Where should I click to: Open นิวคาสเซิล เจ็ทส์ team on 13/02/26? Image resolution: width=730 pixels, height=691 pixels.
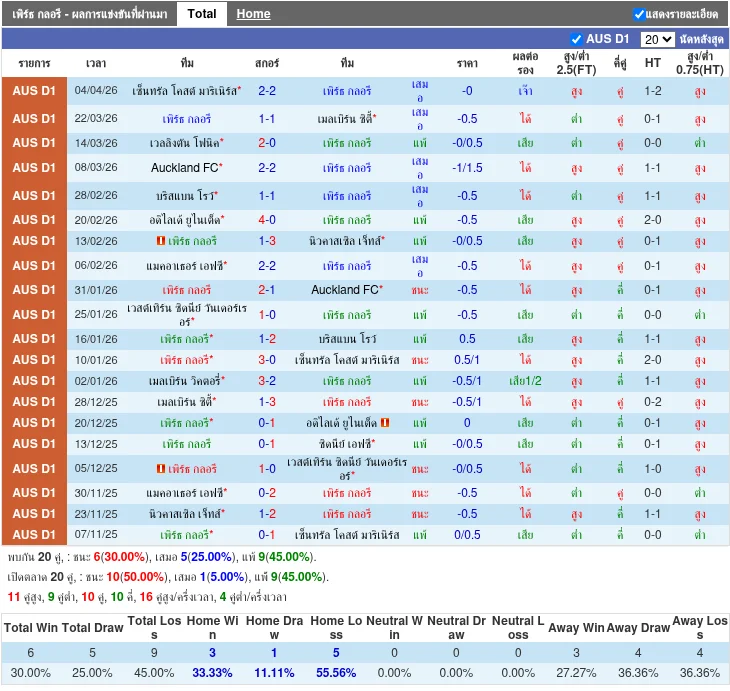tap(345, 241)
